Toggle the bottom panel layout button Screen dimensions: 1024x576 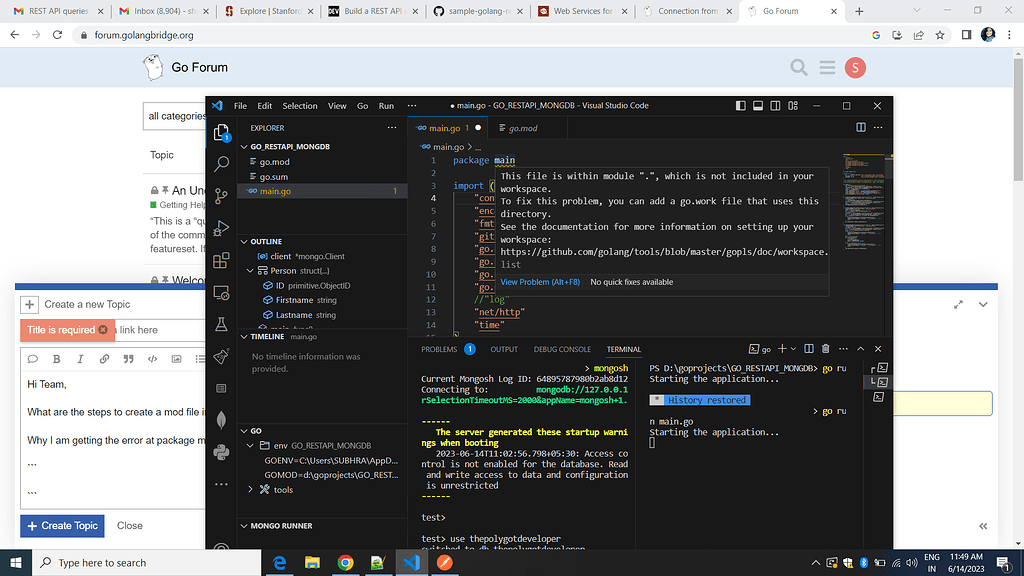(758, 106)
